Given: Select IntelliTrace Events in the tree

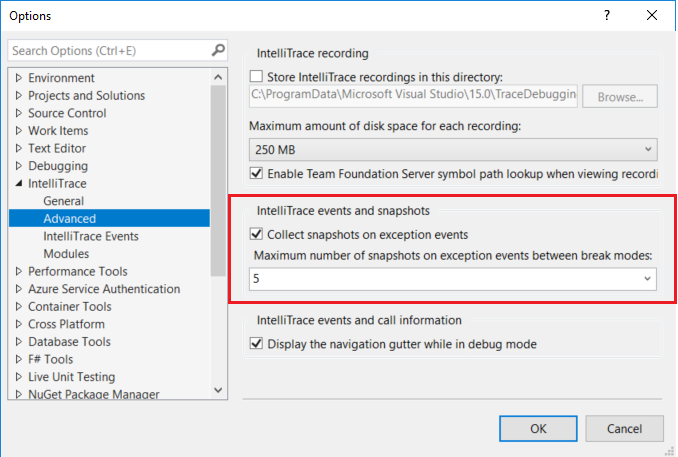Looking at the screenshot, I should coord(91,237).
